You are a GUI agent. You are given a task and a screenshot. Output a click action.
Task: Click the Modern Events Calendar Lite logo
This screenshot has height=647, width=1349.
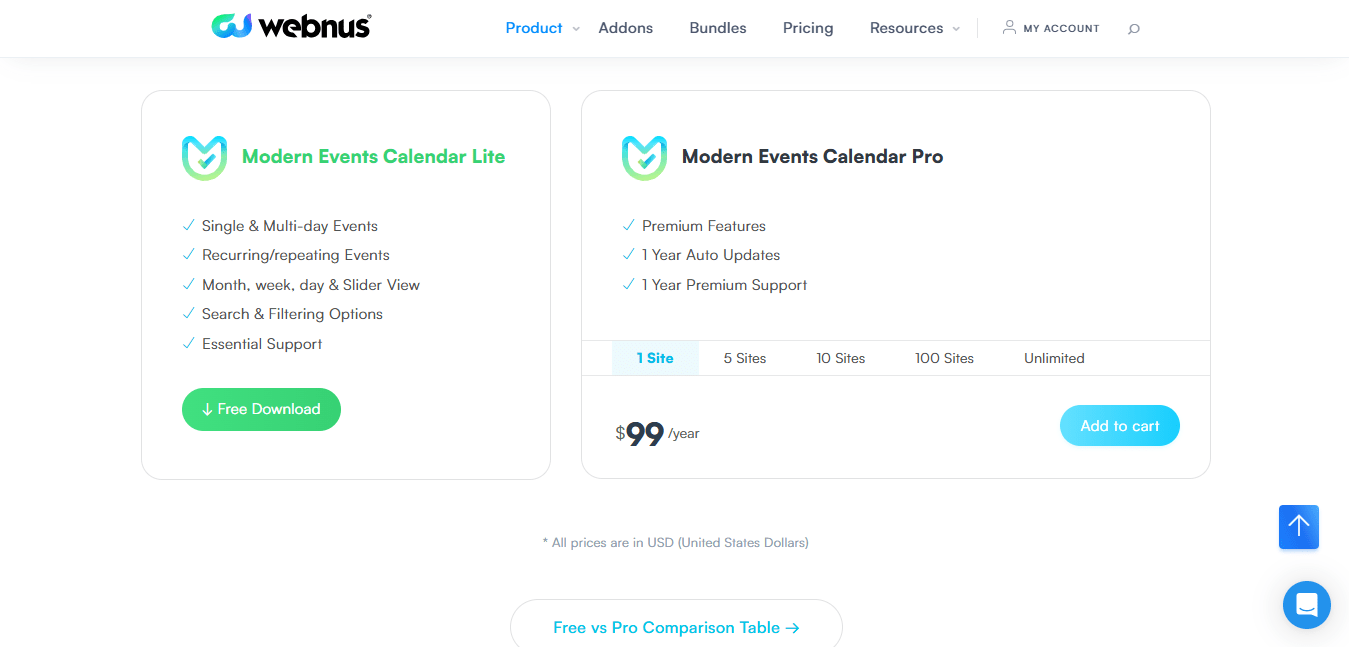(x=204, y=158)
